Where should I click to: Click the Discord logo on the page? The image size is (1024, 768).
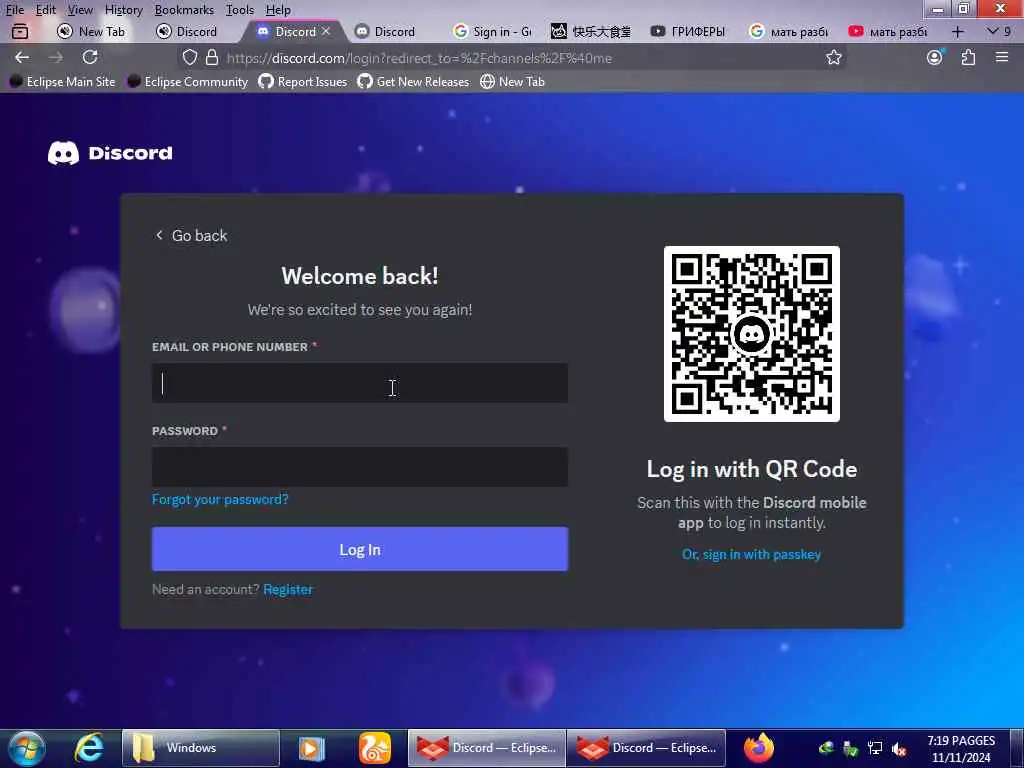[x=110, y=153]
